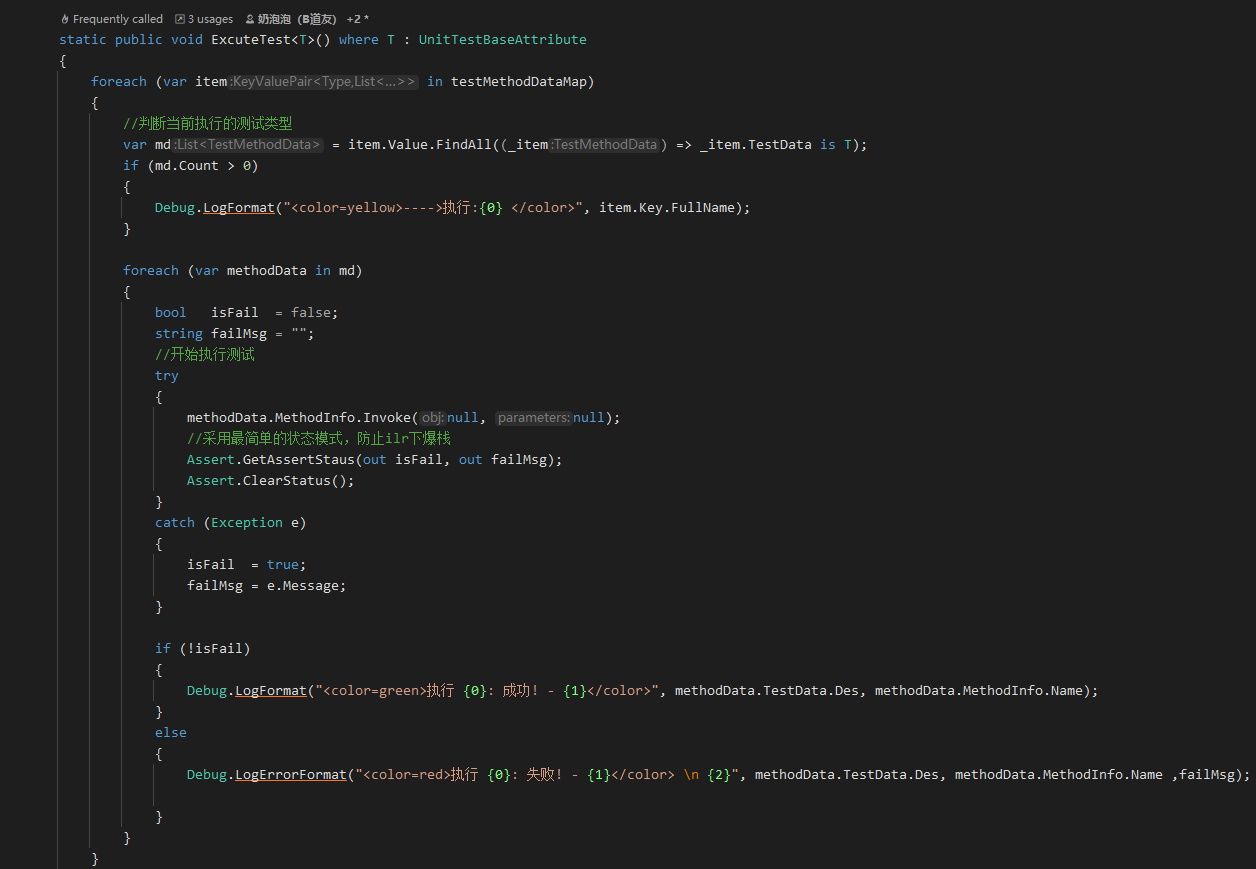
Task: Click the "Frequently called" annotation
Action: (118, 18)
